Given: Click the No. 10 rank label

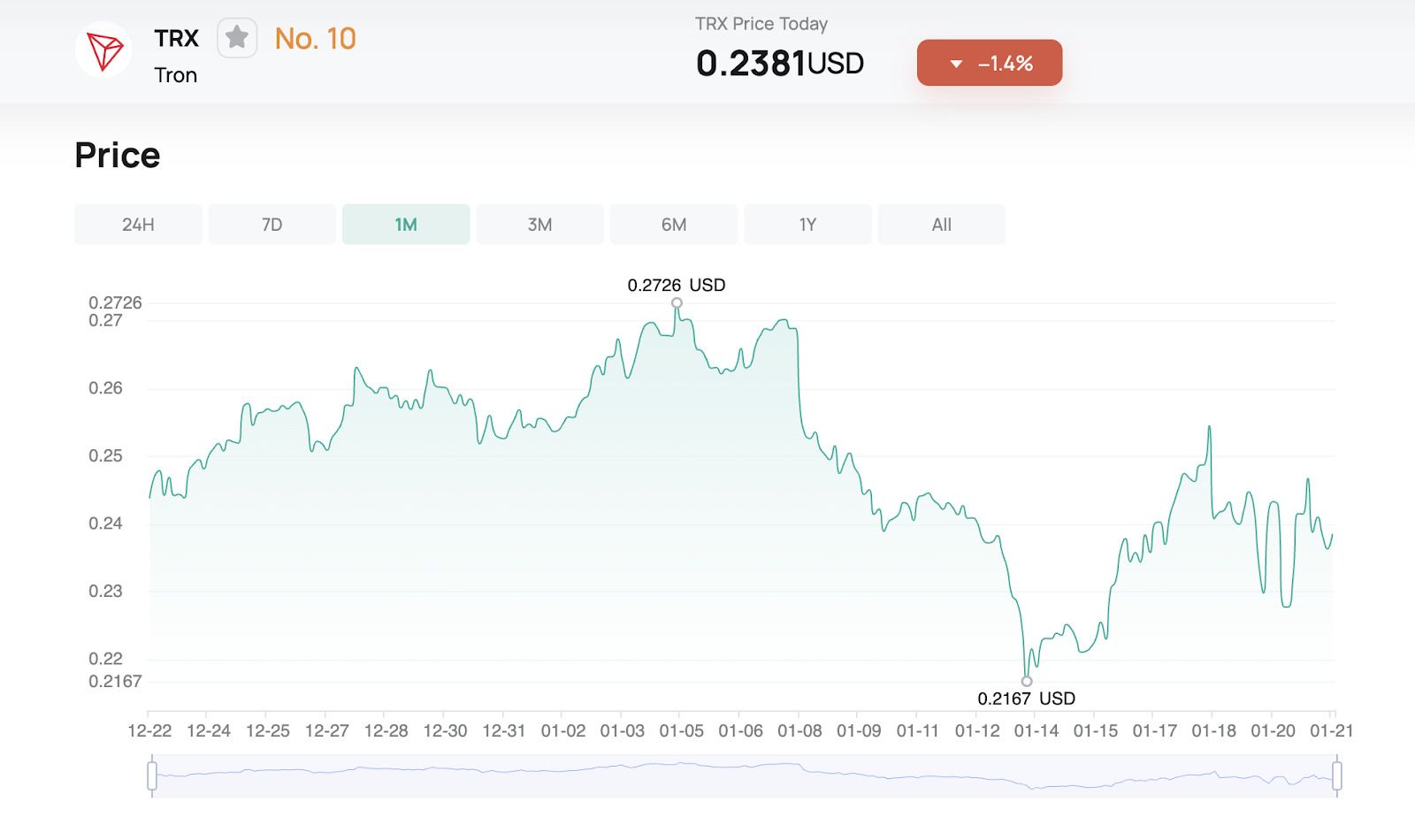Looking at the screenshot, I should click(315, 39).
